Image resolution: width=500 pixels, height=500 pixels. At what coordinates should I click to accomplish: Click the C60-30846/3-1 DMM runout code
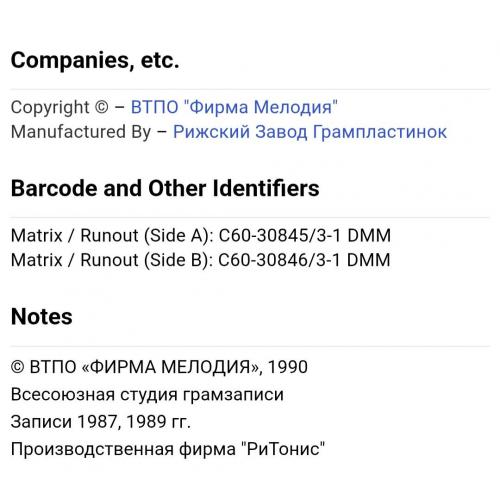(x=304, y=260)
